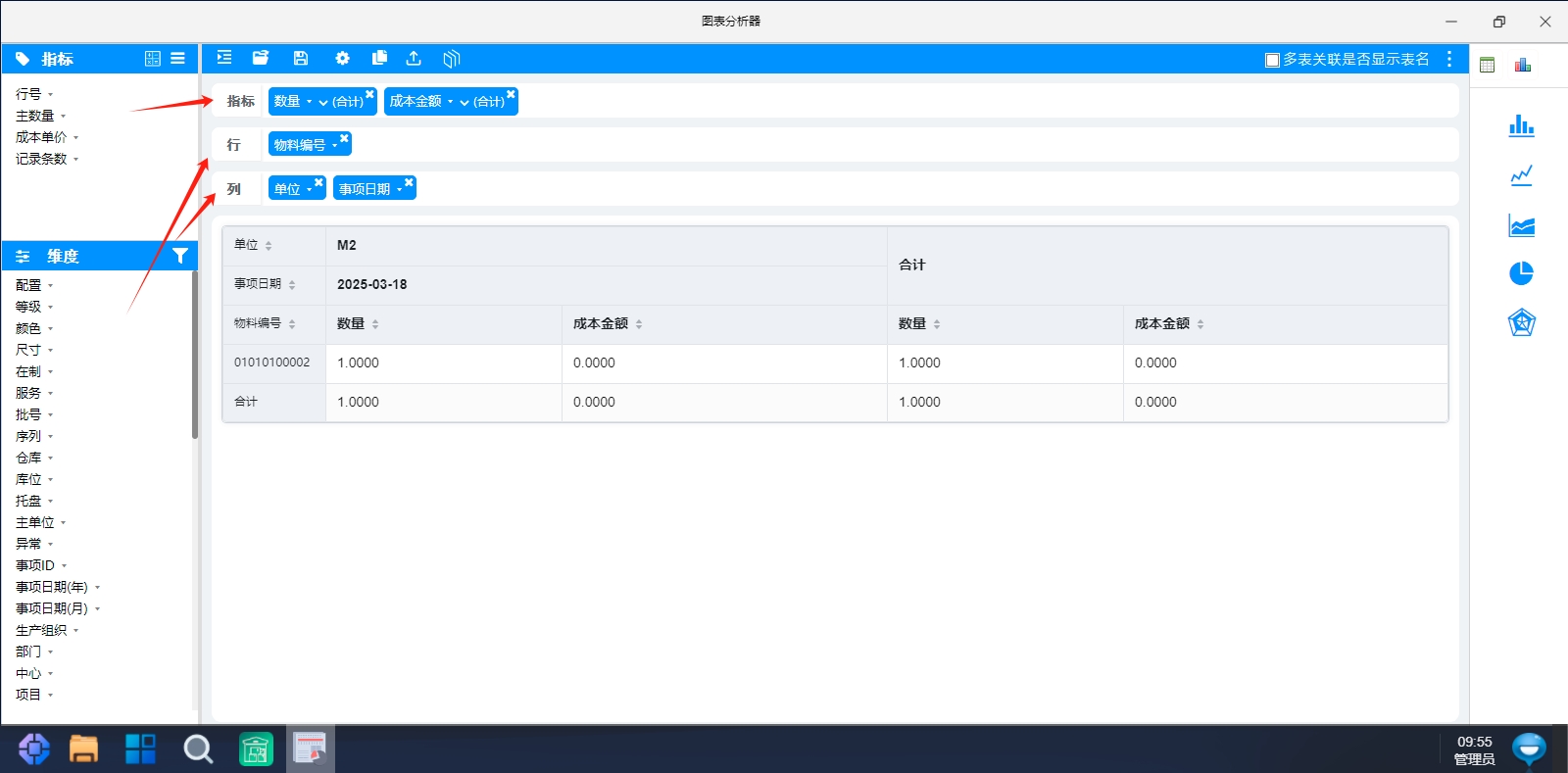Viewport: 1568px width, 773px height.
Task: Select the 事项ID dimension
Action: pyautogui.click(x=35, y=565)
